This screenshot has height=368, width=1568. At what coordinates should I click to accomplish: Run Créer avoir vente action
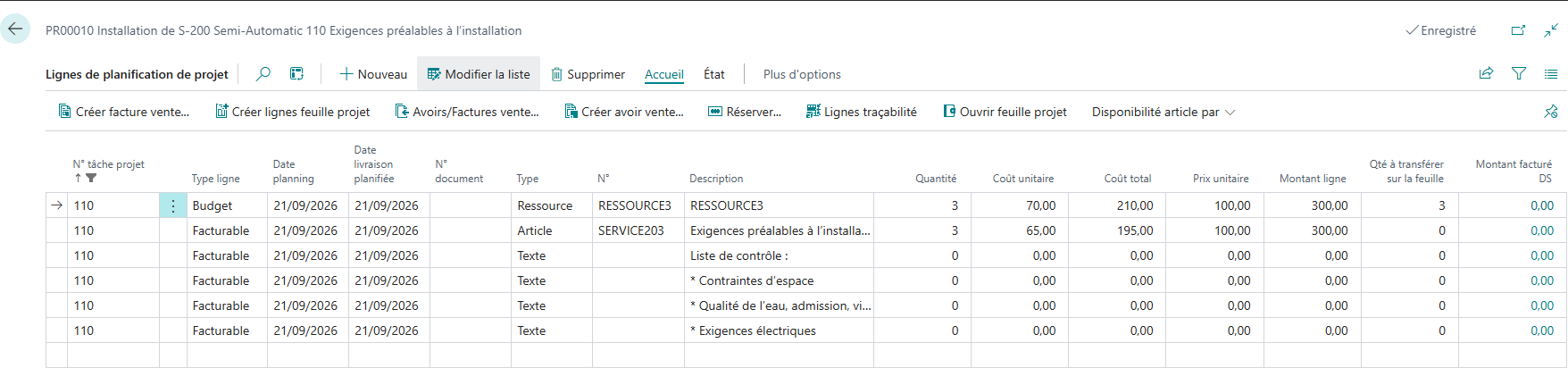coord(624,112)
